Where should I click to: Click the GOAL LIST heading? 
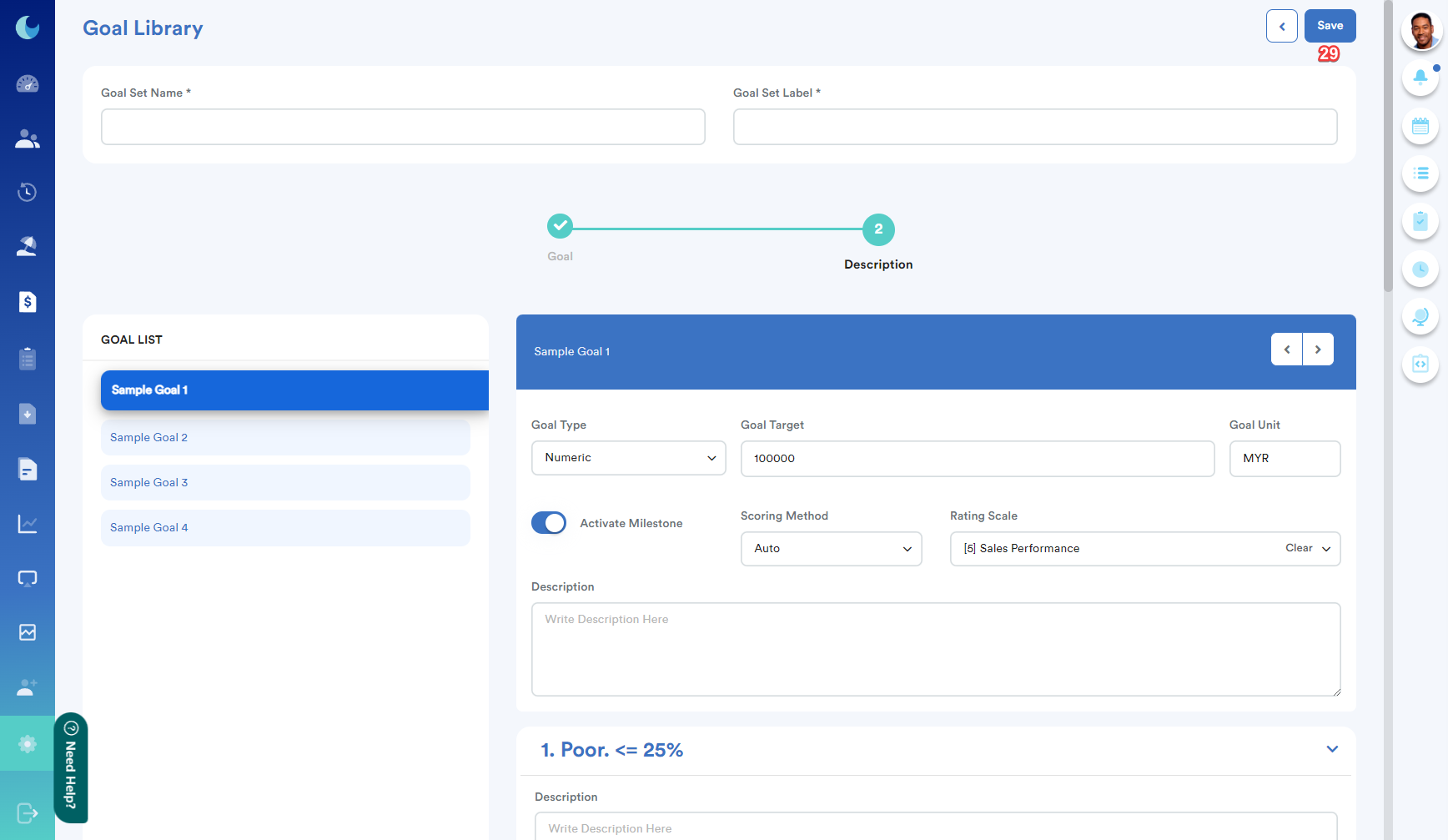(x=132, y=340)
